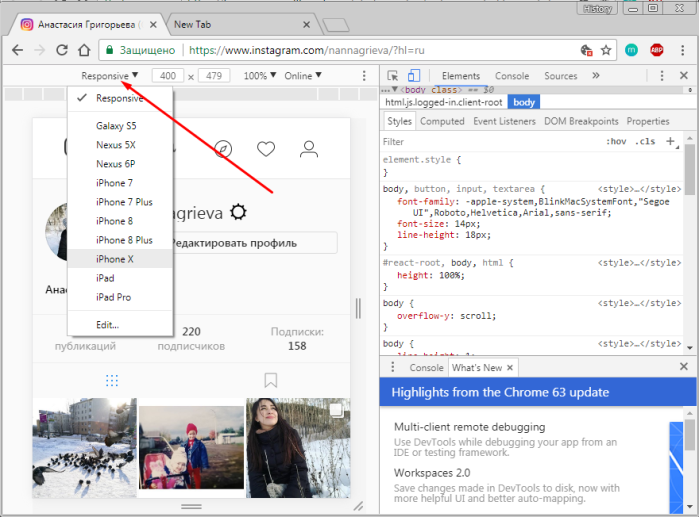The height and width of the screenshot is (517, 699).
Task: Activate the inspect element picker icon
Action: coord(392,76)
